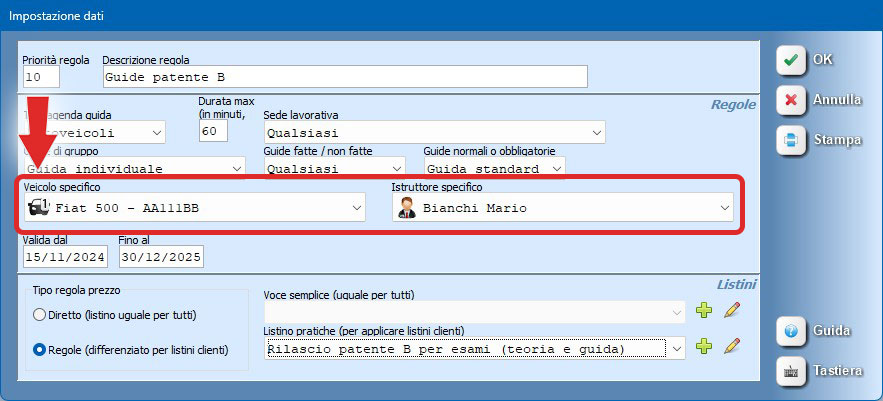The height and width of the screenshot is (401, 883).
Task: Click the green checkmark OK icon
Action: [x=791, y=60]
